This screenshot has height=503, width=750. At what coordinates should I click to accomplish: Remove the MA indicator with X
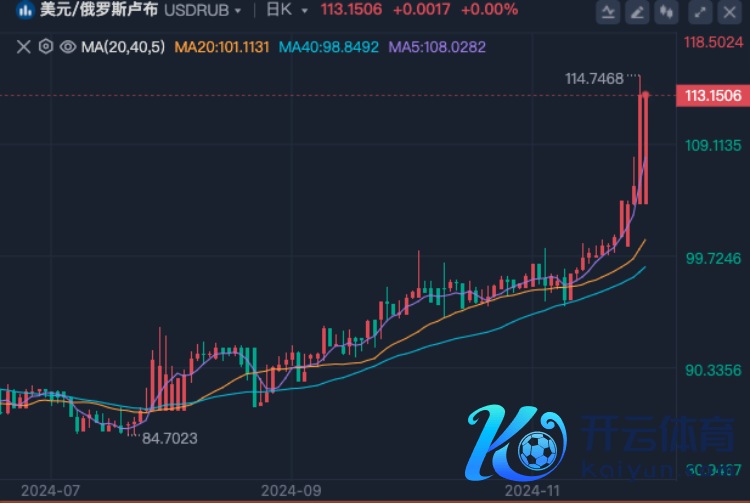23,46
